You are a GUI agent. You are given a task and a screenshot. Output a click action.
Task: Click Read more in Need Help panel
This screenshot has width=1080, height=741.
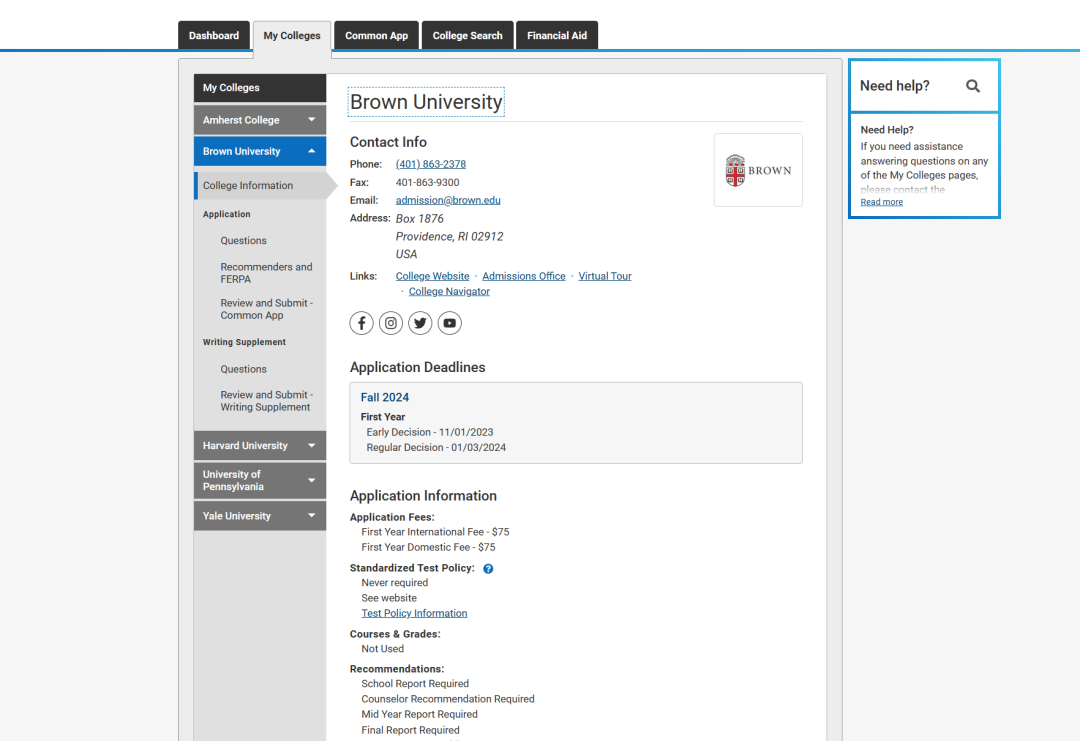(881, 202)
